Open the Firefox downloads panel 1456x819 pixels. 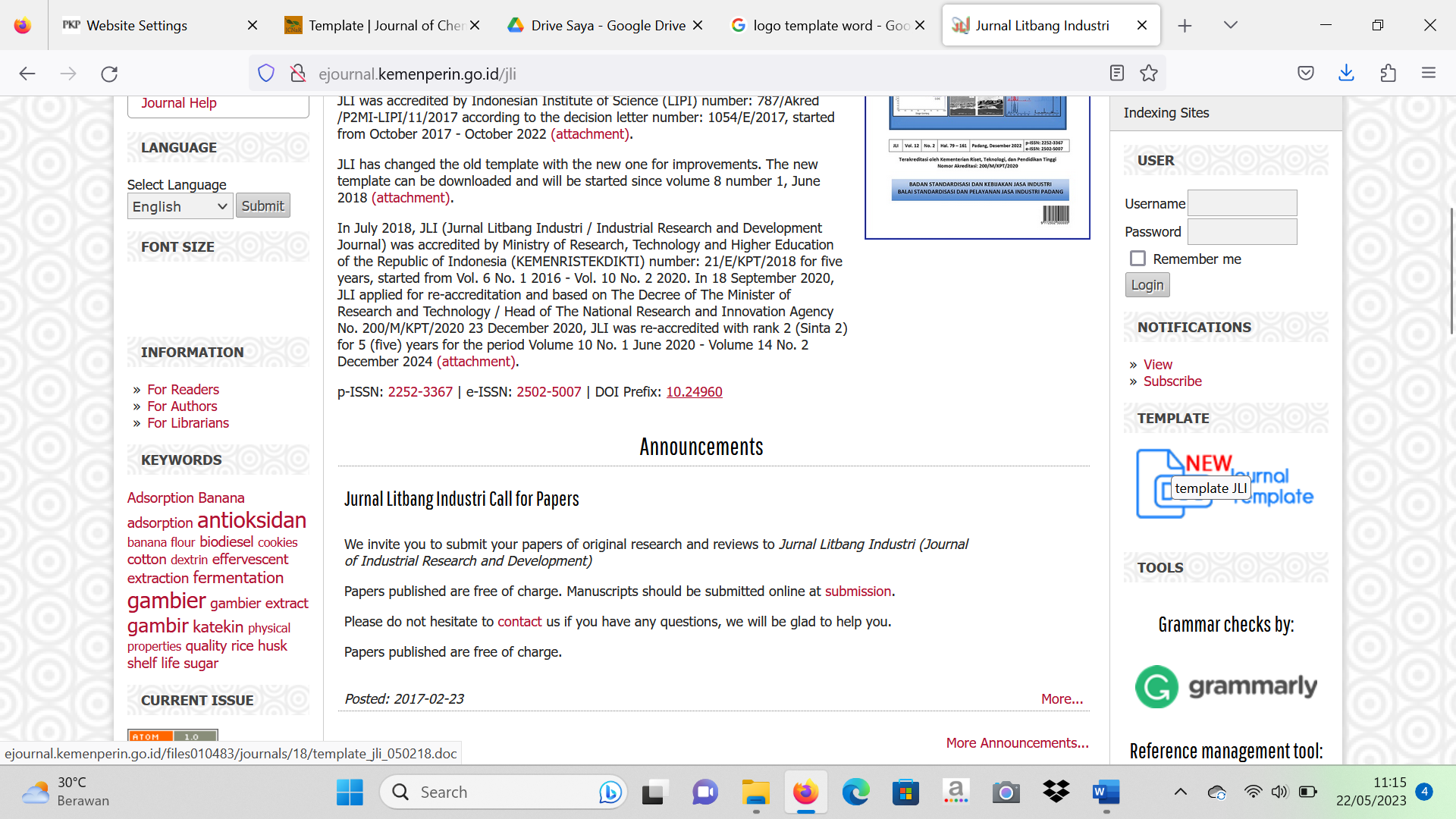tap(1347, 73)
